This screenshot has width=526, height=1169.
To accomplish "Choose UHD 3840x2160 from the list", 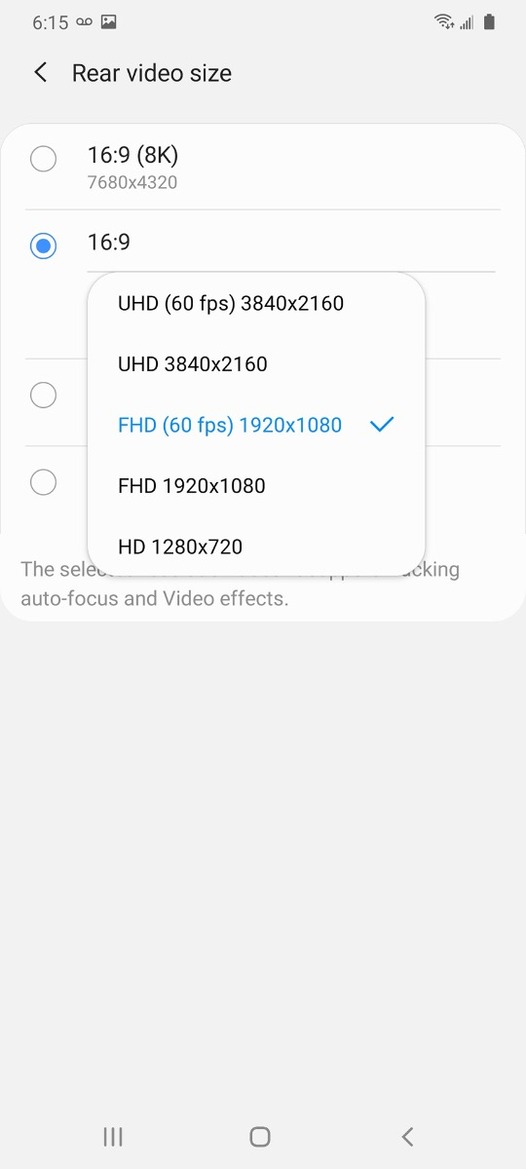I will pyautogui.click(x=256, y=365).
